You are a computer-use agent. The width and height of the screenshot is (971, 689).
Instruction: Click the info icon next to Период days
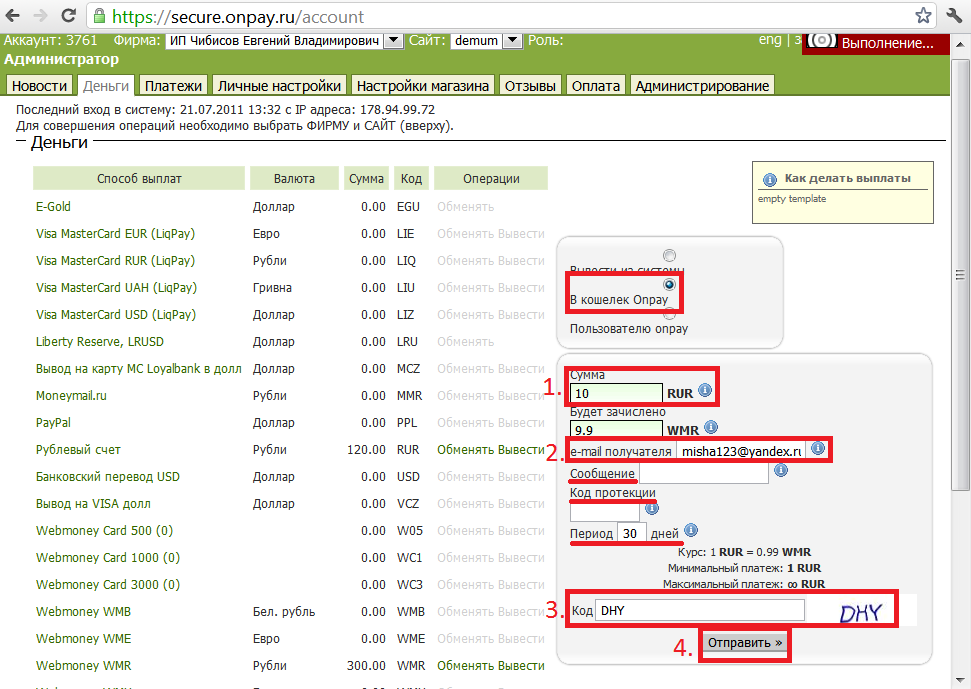click(x=691, y=531)
